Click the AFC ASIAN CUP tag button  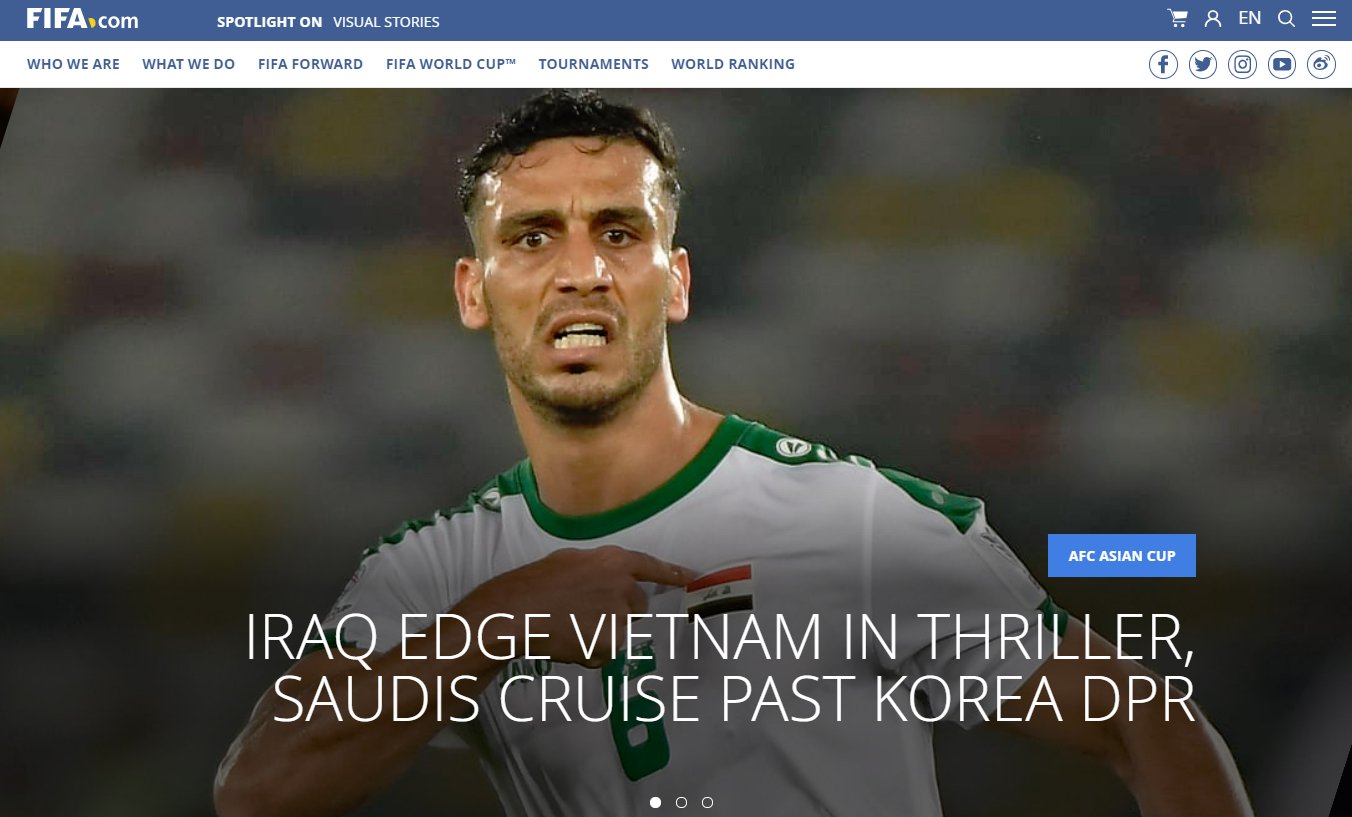[1122, 556]
